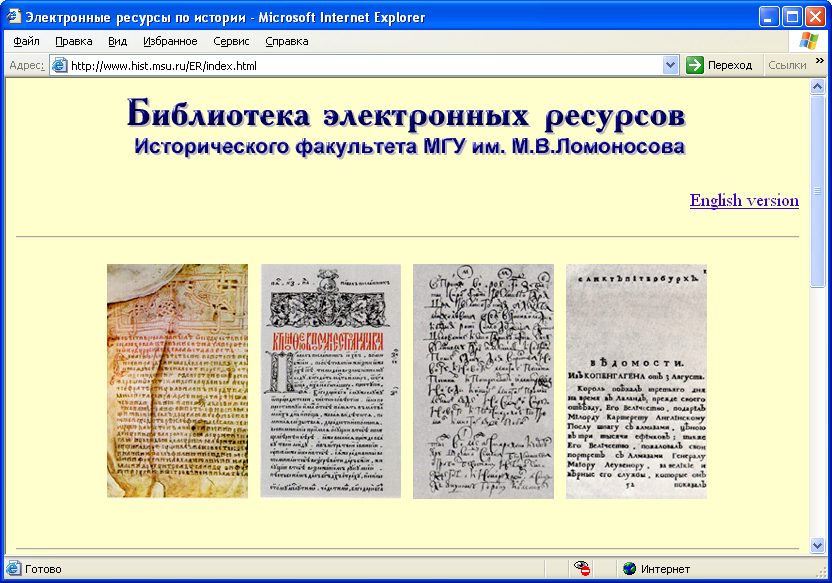
Task: Click the Библиотека электронных ресурсов heading
Action: 406,114
